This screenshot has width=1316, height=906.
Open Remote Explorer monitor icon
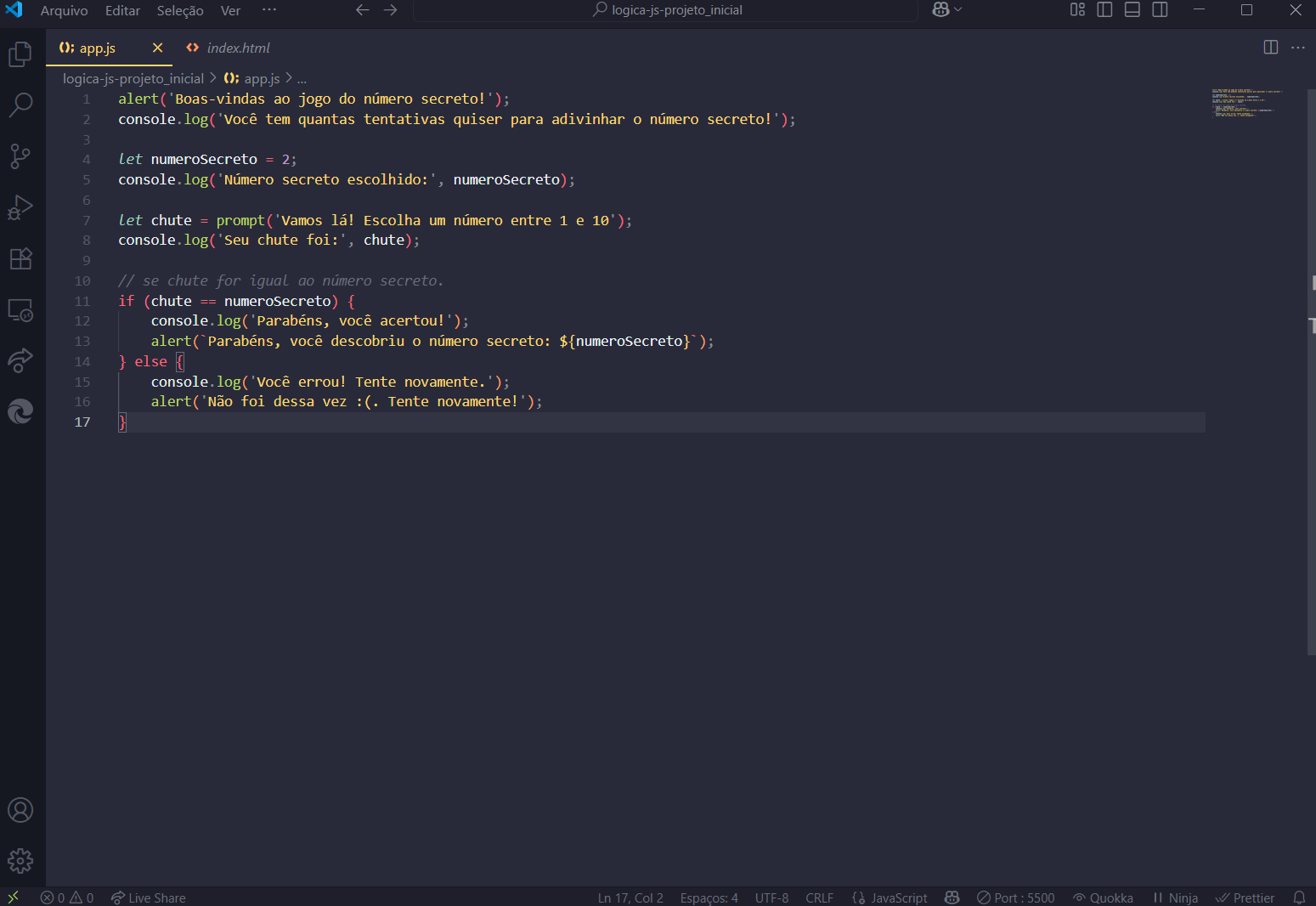20,310
